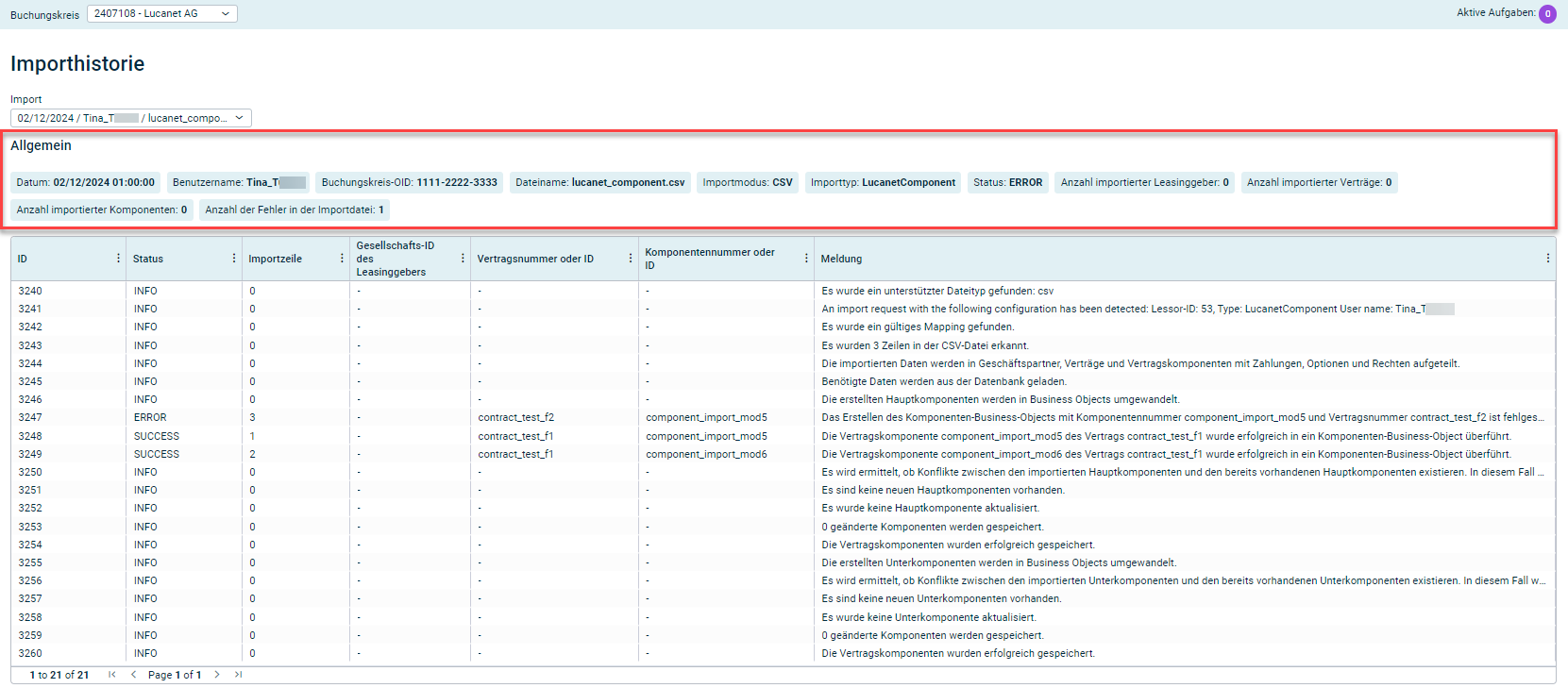Go to next page in pagination
The image size is (1568, 688).
217,675
